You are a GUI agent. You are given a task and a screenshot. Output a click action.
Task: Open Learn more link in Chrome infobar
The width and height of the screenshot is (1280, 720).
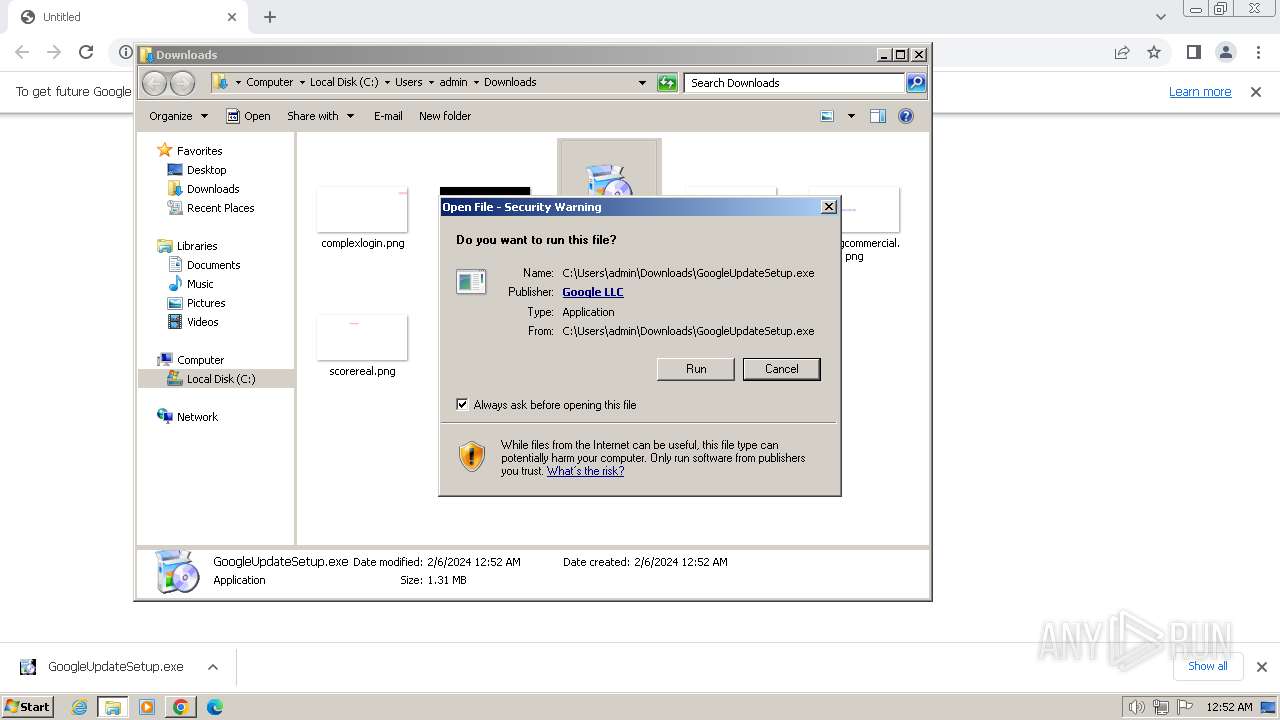[1200, 91]
